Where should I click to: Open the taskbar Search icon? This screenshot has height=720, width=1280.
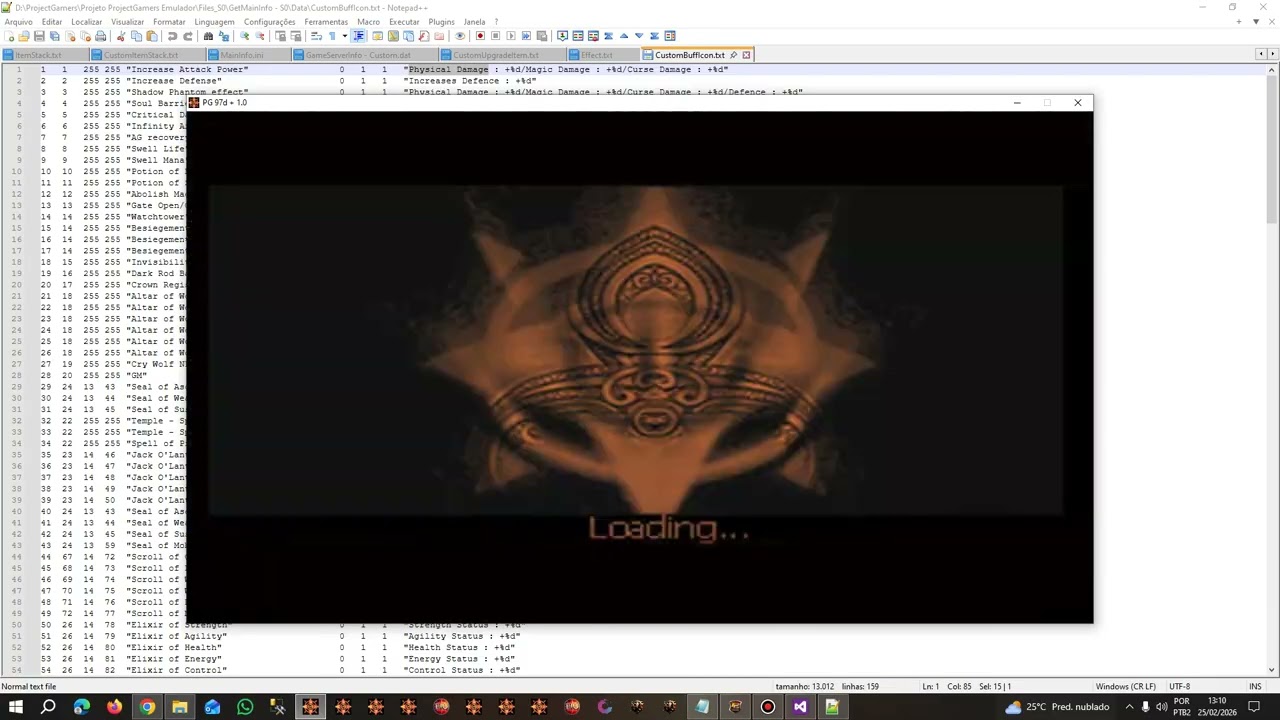coord(48,707)
